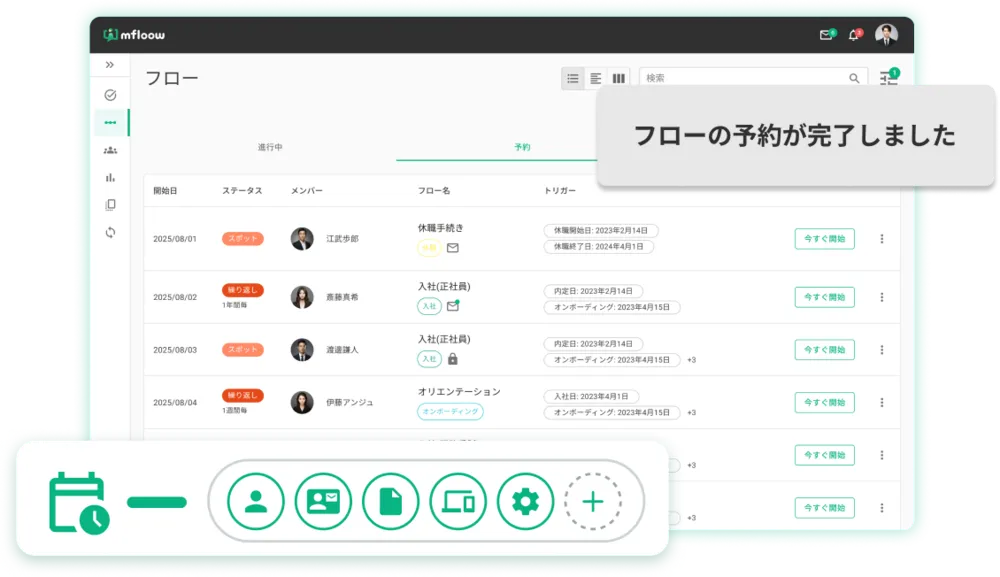Image resolution: width=1000 pixels, height=577 pixels.
Task: Expand +3 triggers in 2025/08/03 row
Action: [x=691, y=360]
